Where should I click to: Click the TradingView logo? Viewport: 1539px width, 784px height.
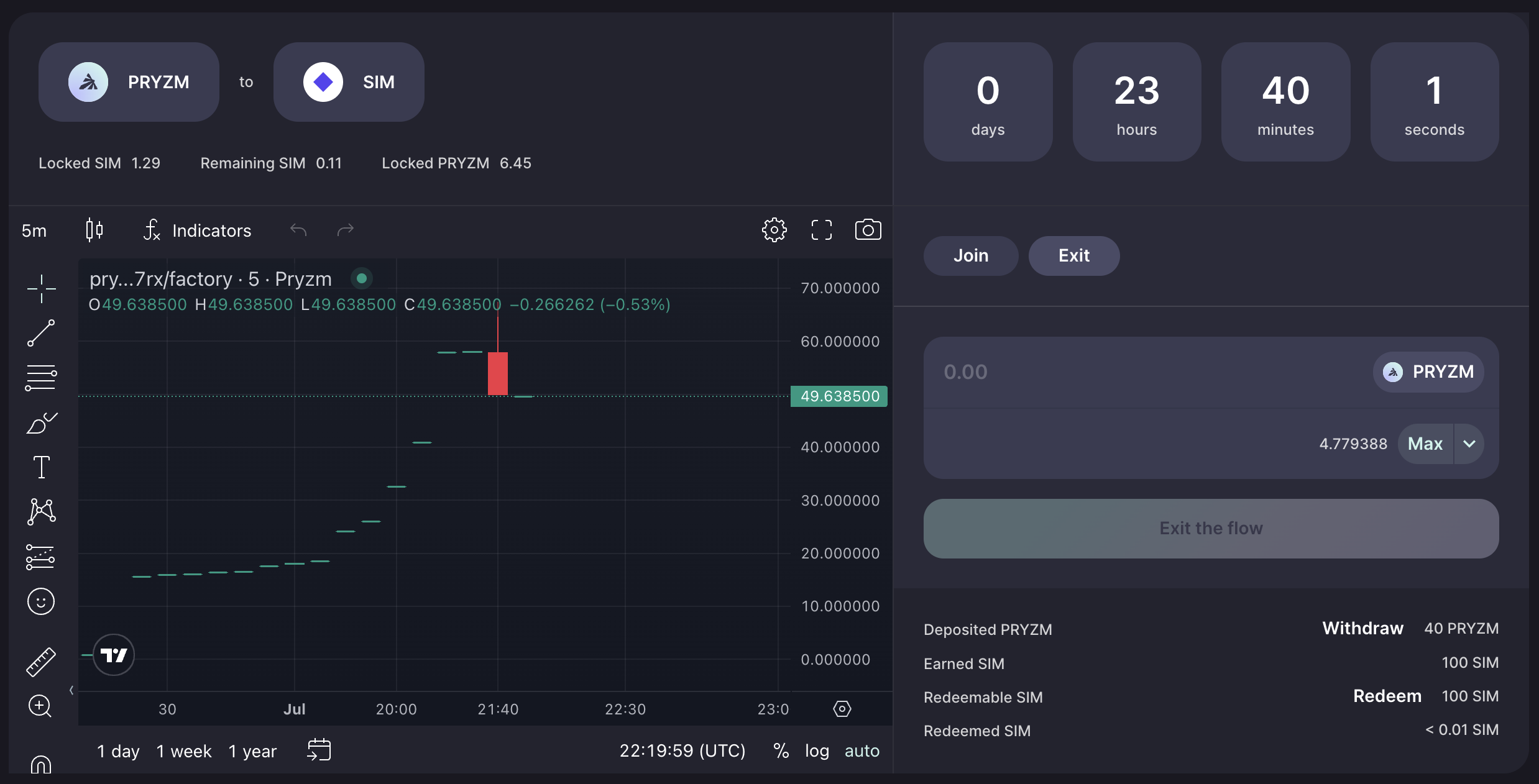point(114,655)
